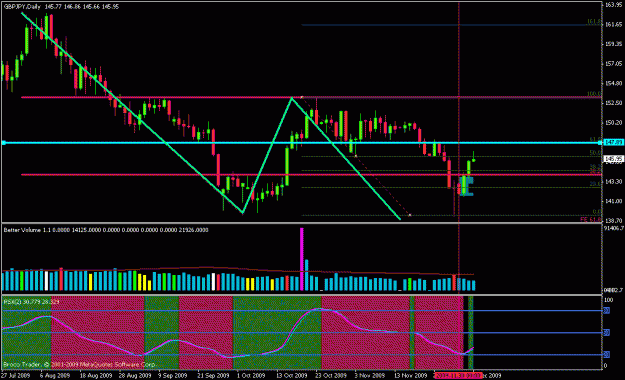
Task: Click the Fibonacci 161.8 level label
Action: tap(593, 22)
